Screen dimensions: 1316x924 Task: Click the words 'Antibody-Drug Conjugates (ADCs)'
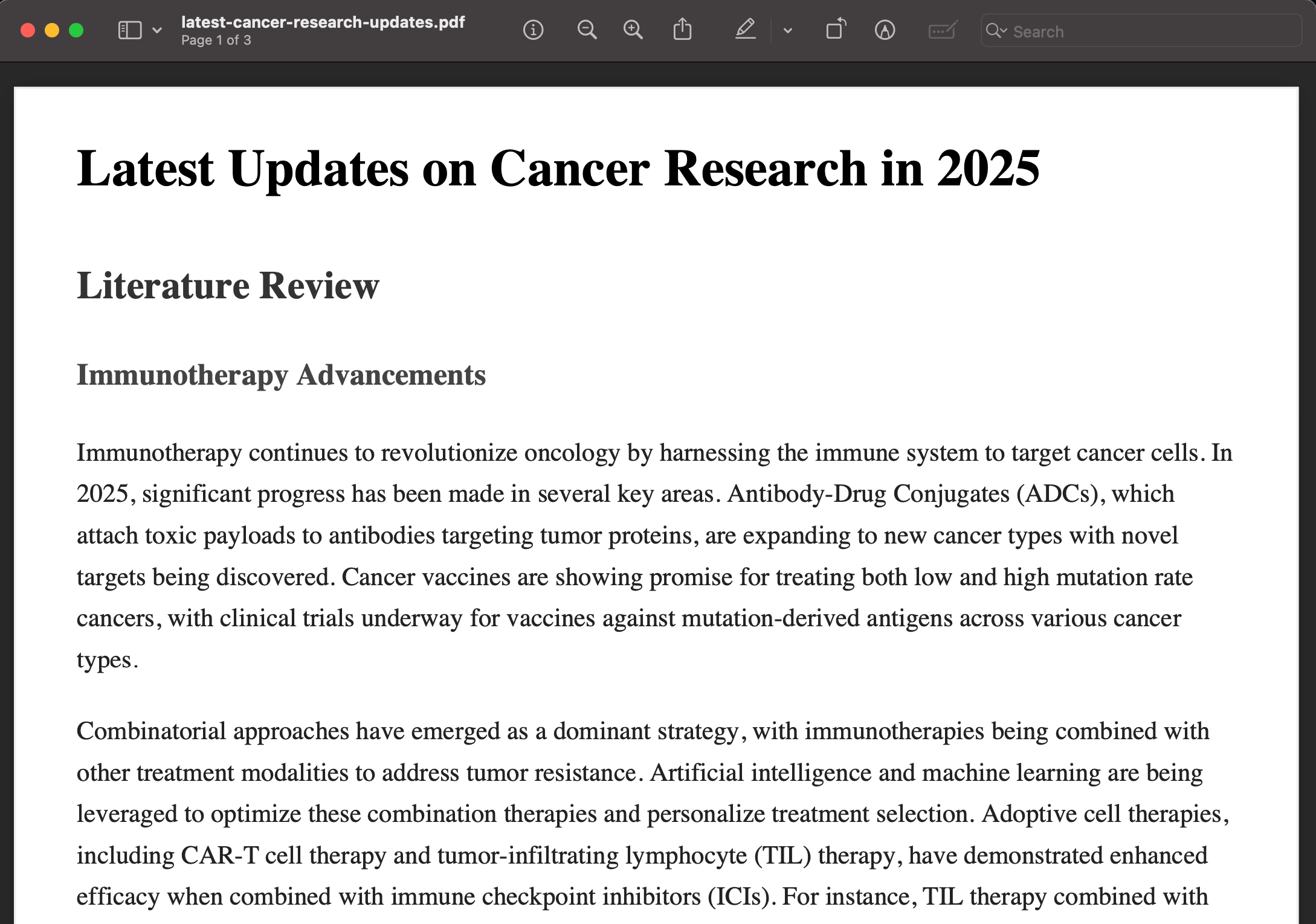pos(912,494)
